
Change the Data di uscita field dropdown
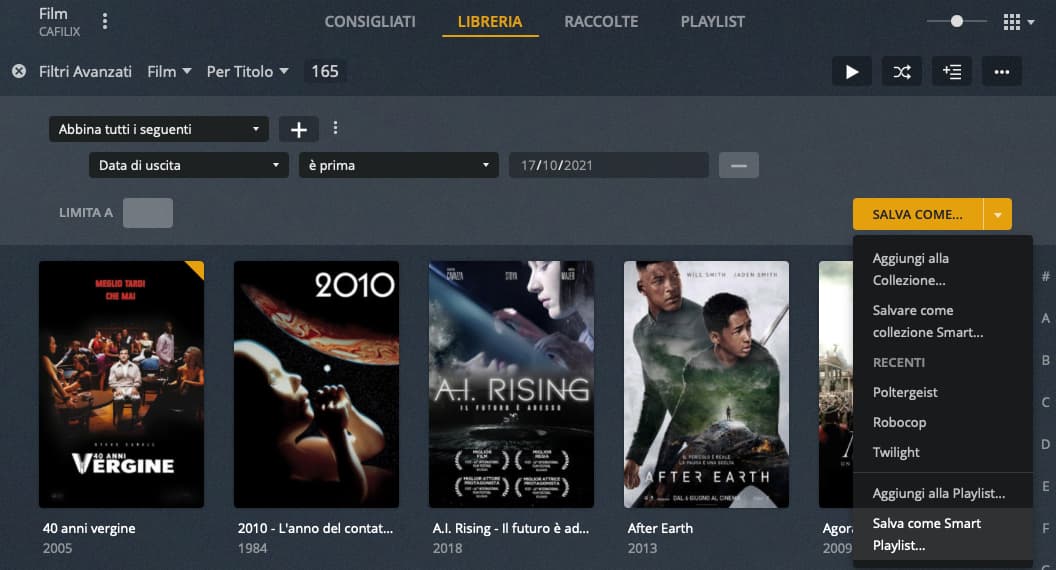tap(189, 165)
